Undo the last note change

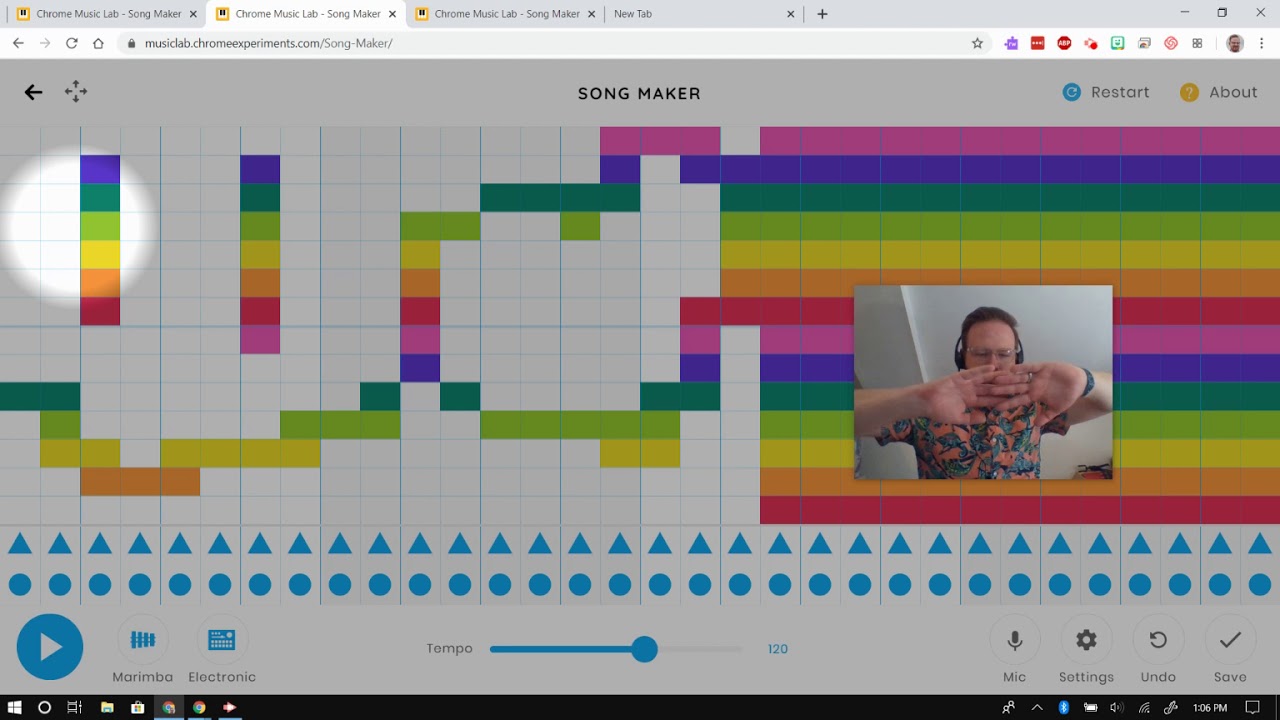[x=1158, y=640]
